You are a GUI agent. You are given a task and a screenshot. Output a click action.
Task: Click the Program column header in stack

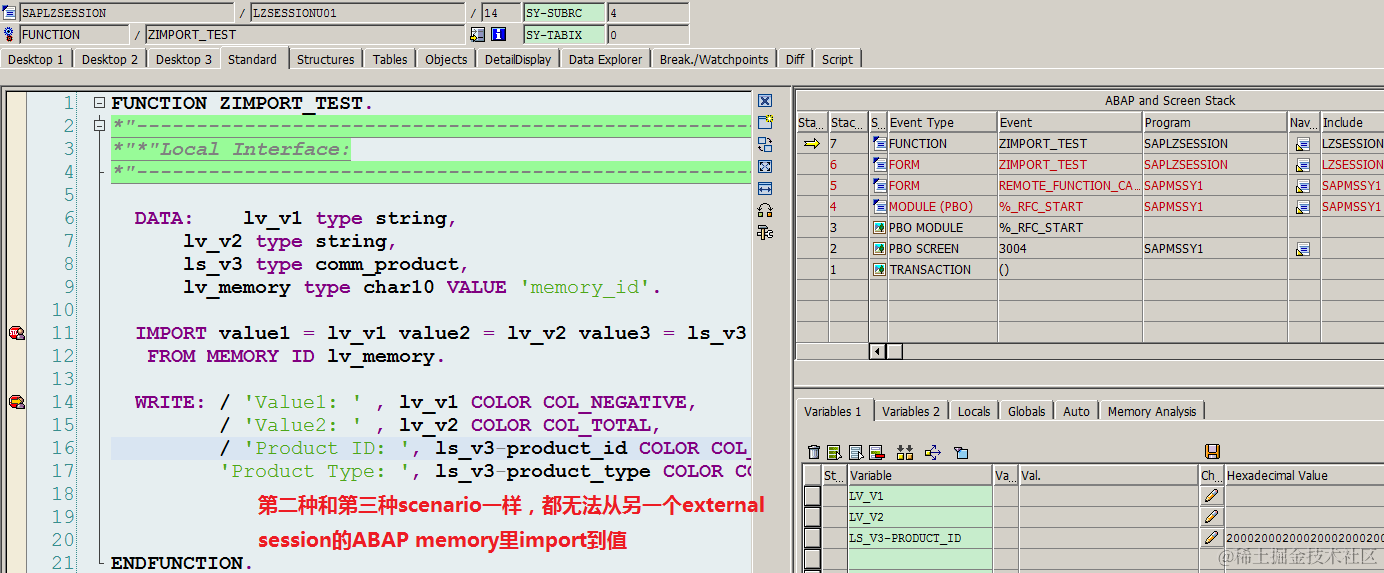pyautogui.click(x=1215, y=122)
